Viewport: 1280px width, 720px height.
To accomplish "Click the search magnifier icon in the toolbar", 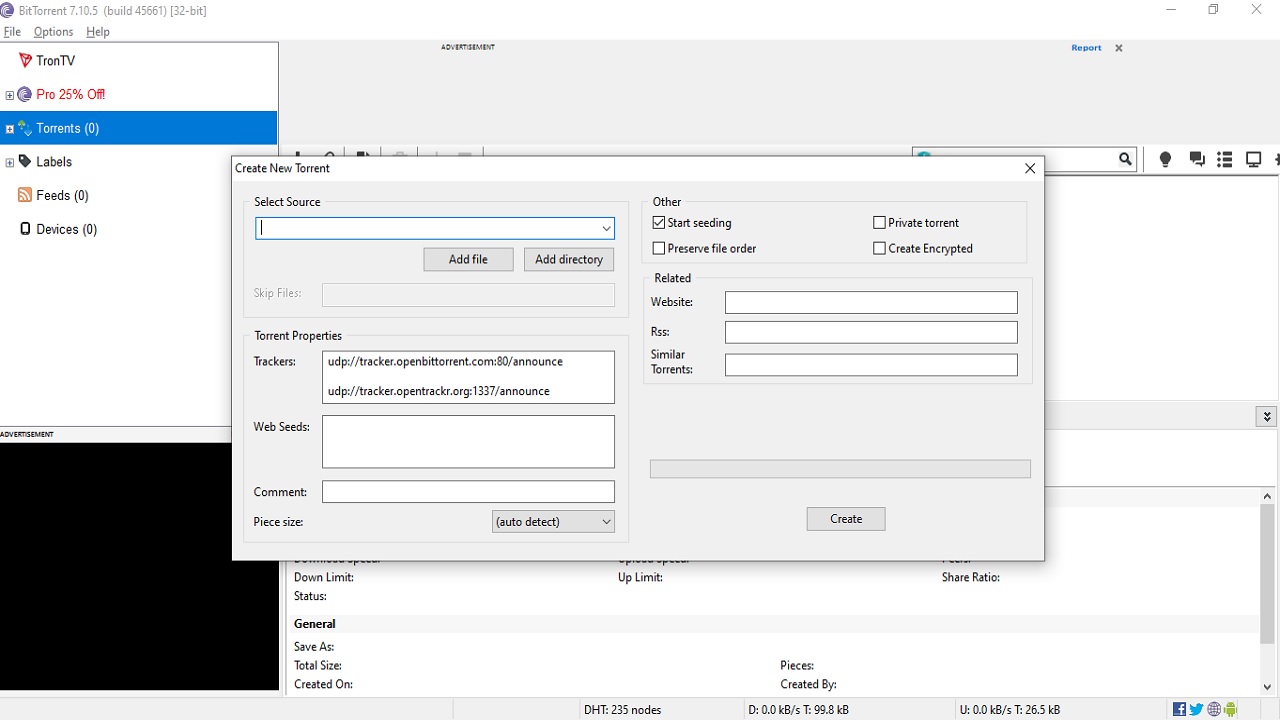I will (1125, 159).
